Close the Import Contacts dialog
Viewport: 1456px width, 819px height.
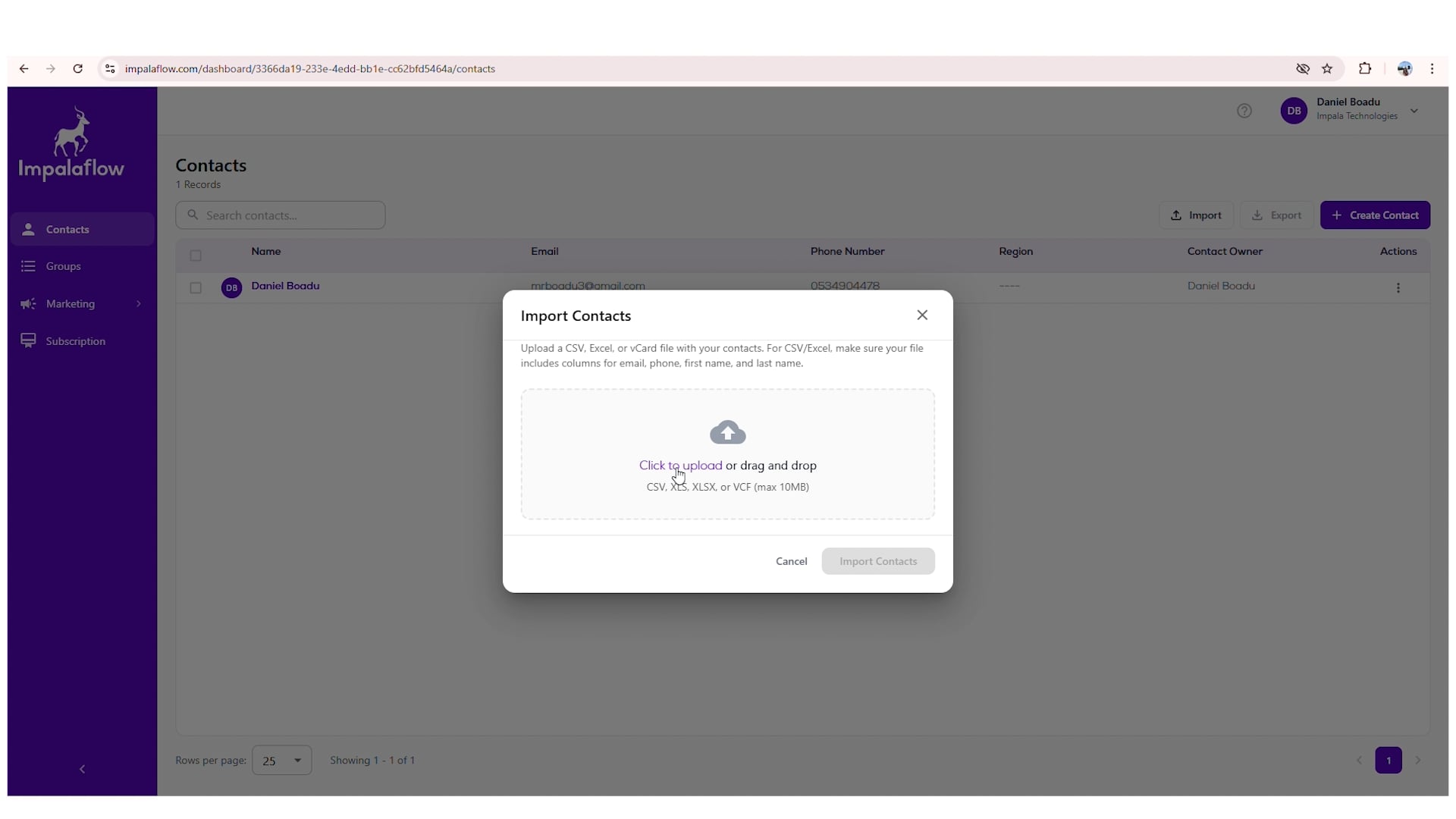click(921, 315)
